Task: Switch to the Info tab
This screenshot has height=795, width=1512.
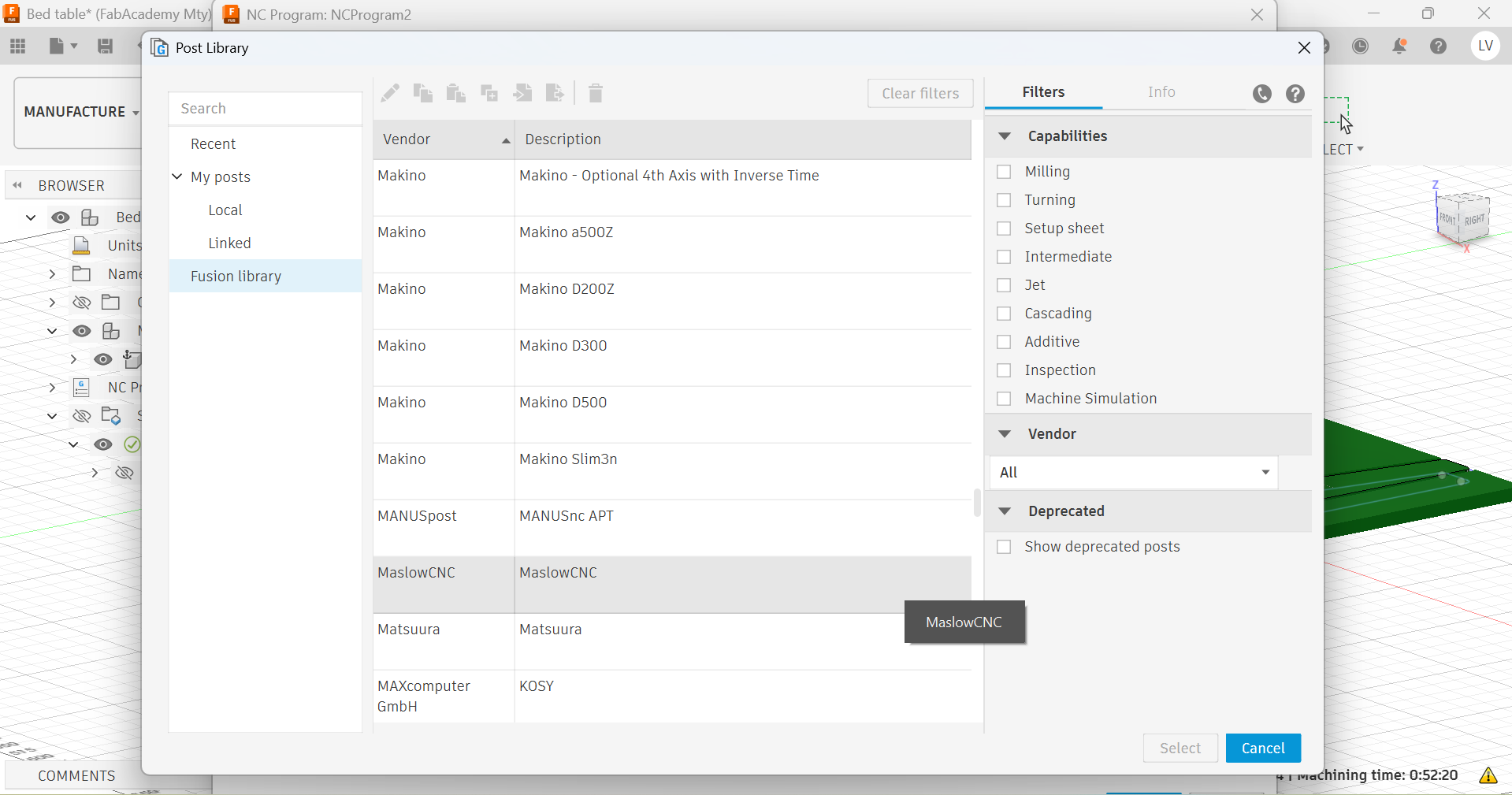Action: click(1161, 92)
